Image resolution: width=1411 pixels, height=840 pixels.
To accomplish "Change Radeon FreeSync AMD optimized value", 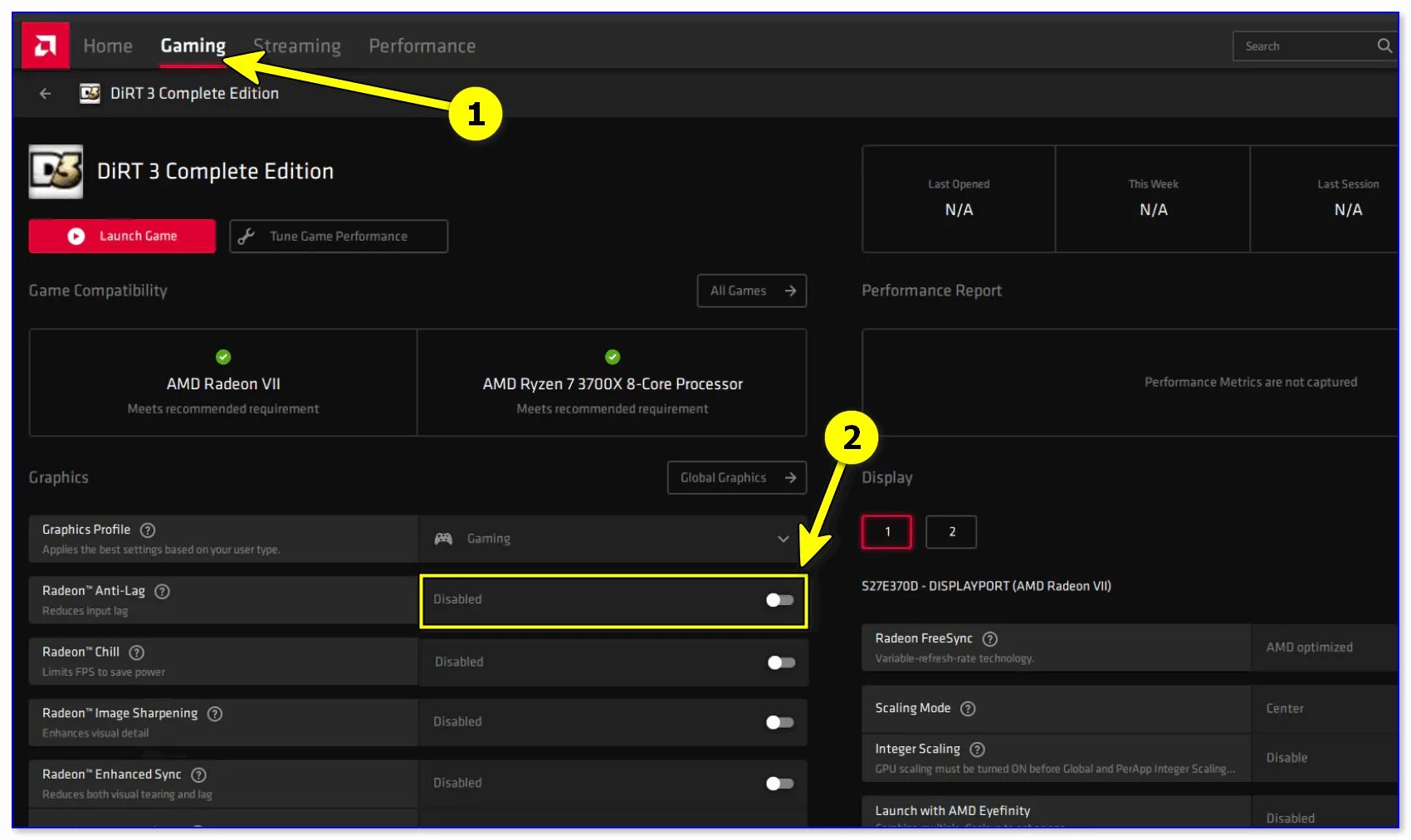I will click(x=1325, y=647).
